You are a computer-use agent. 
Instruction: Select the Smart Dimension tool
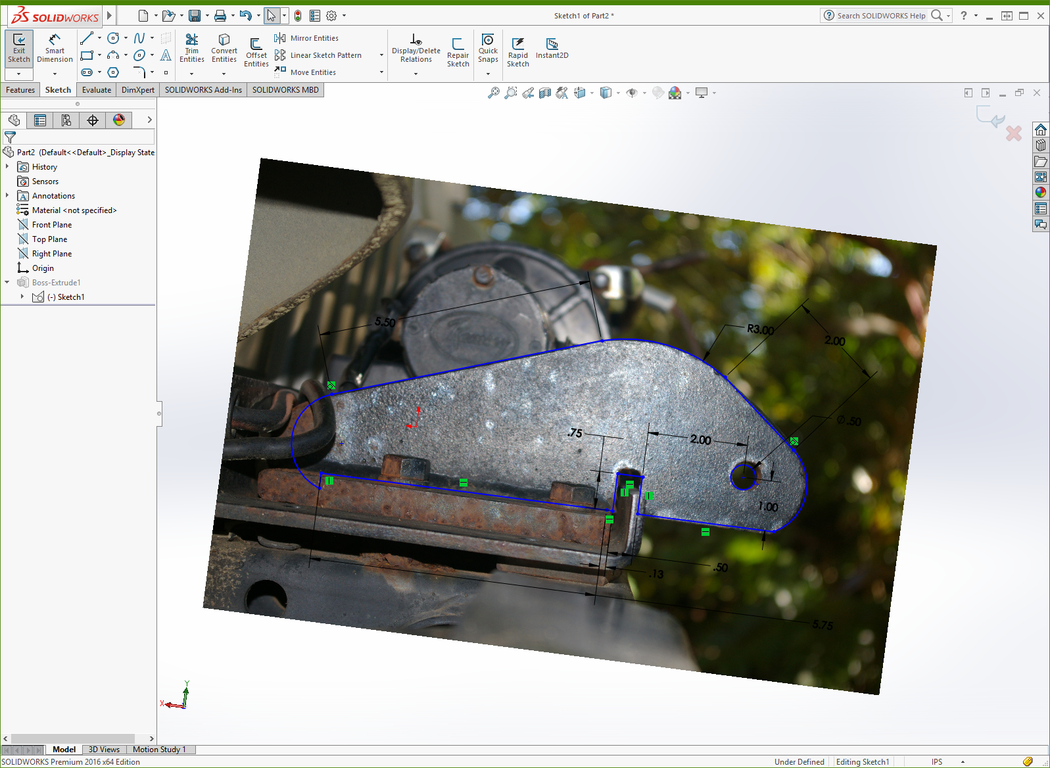click(55, 49)
